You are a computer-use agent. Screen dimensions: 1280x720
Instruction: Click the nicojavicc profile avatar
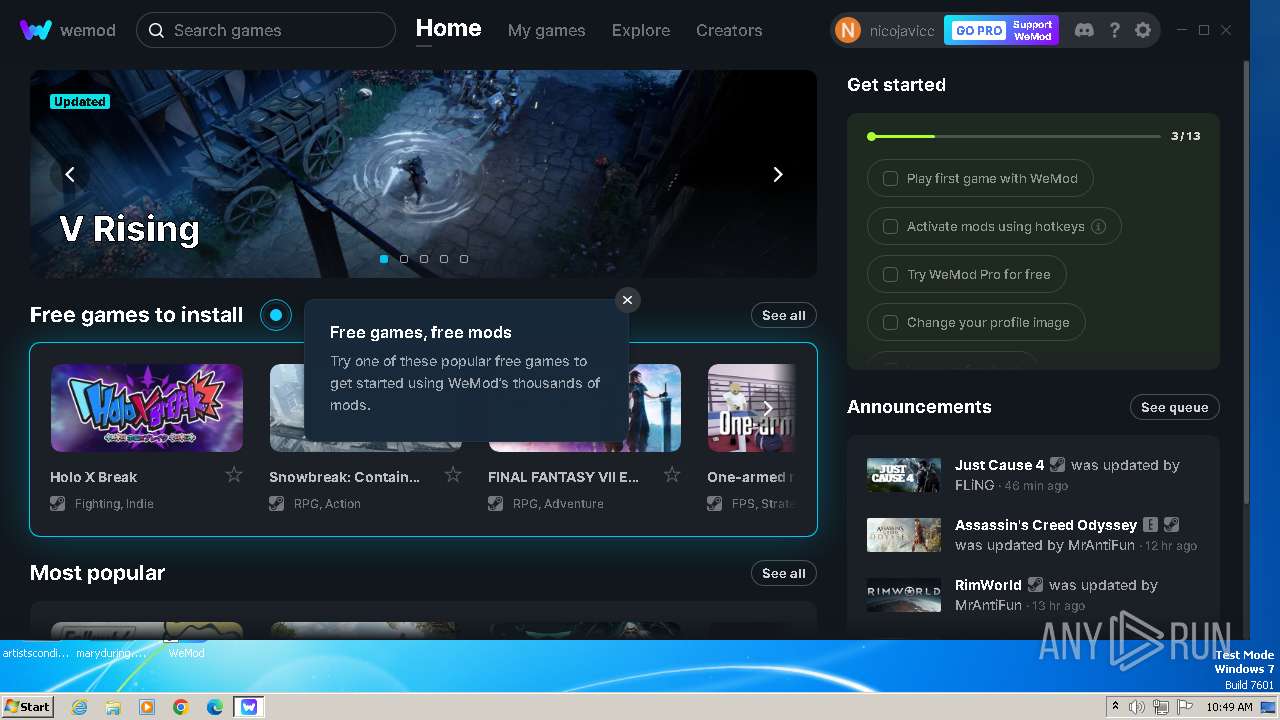pyautogui.click(x=848, y=30)
